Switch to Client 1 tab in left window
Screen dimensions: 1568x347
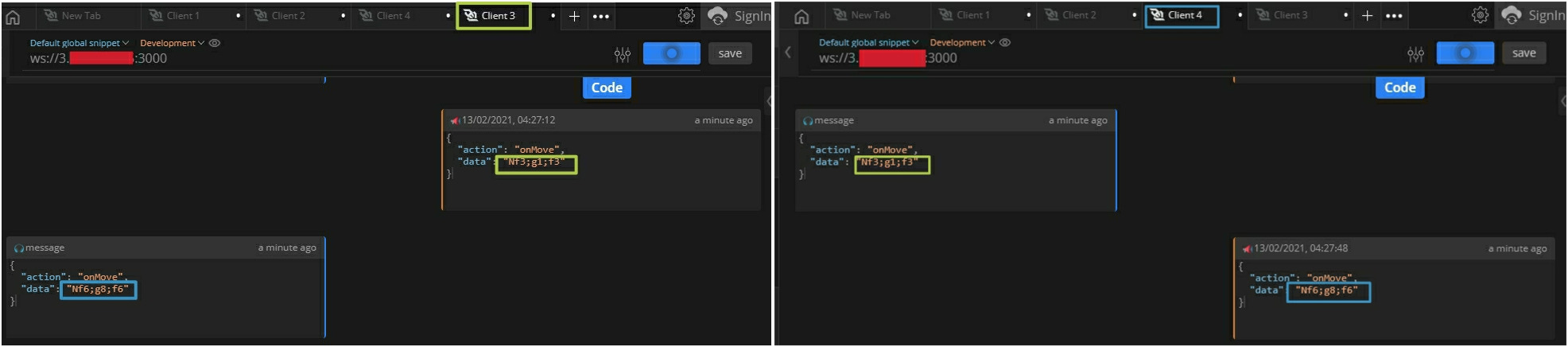(x=183, y=16)
